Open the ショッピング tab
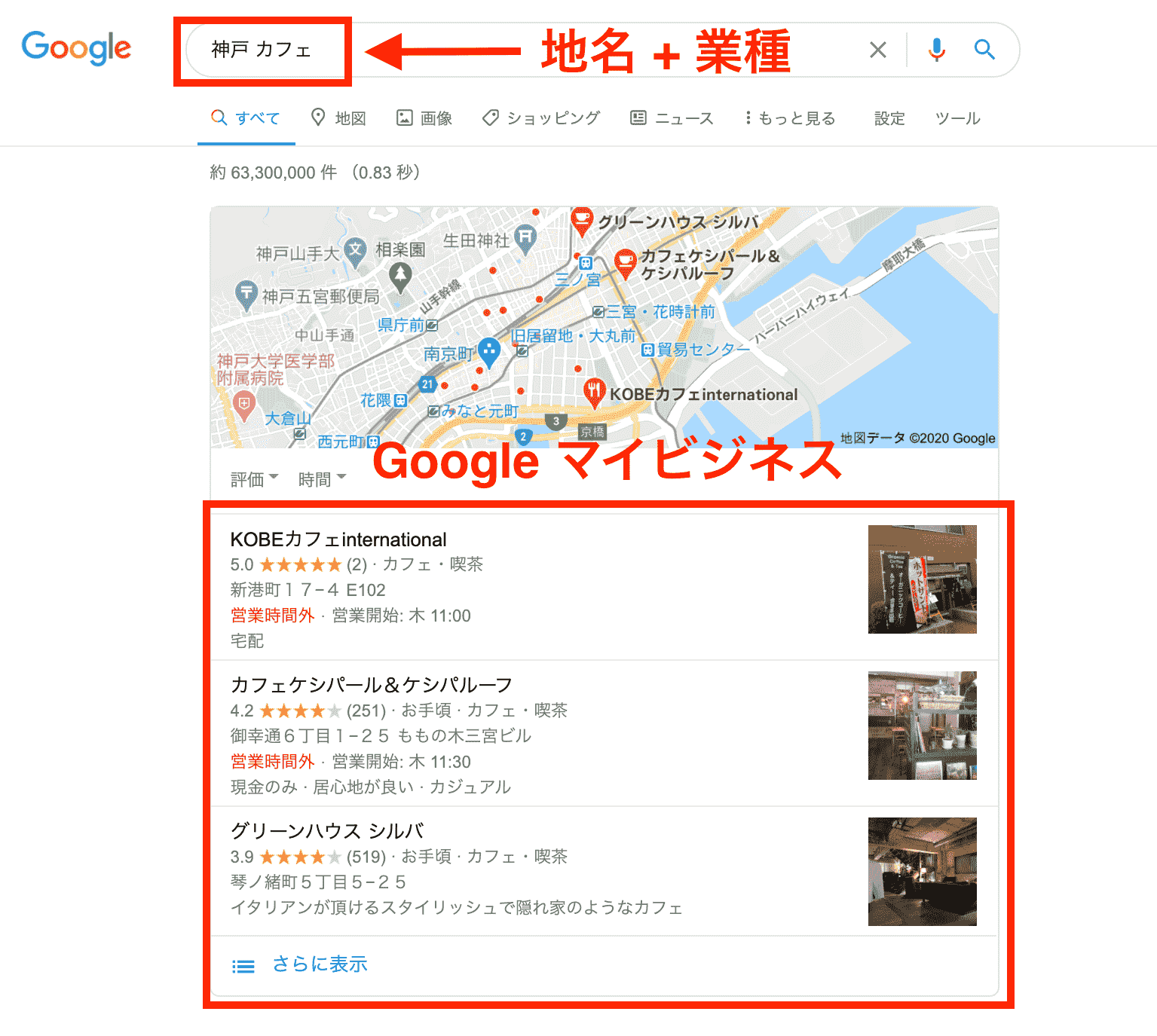 click(x=541, y=118)
